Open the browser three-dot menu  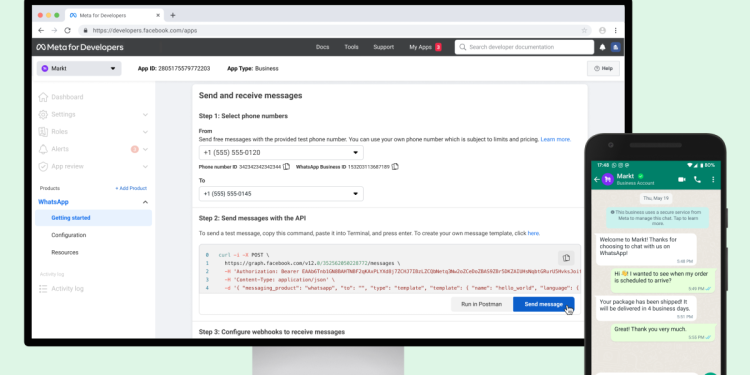tap(616, 30)
